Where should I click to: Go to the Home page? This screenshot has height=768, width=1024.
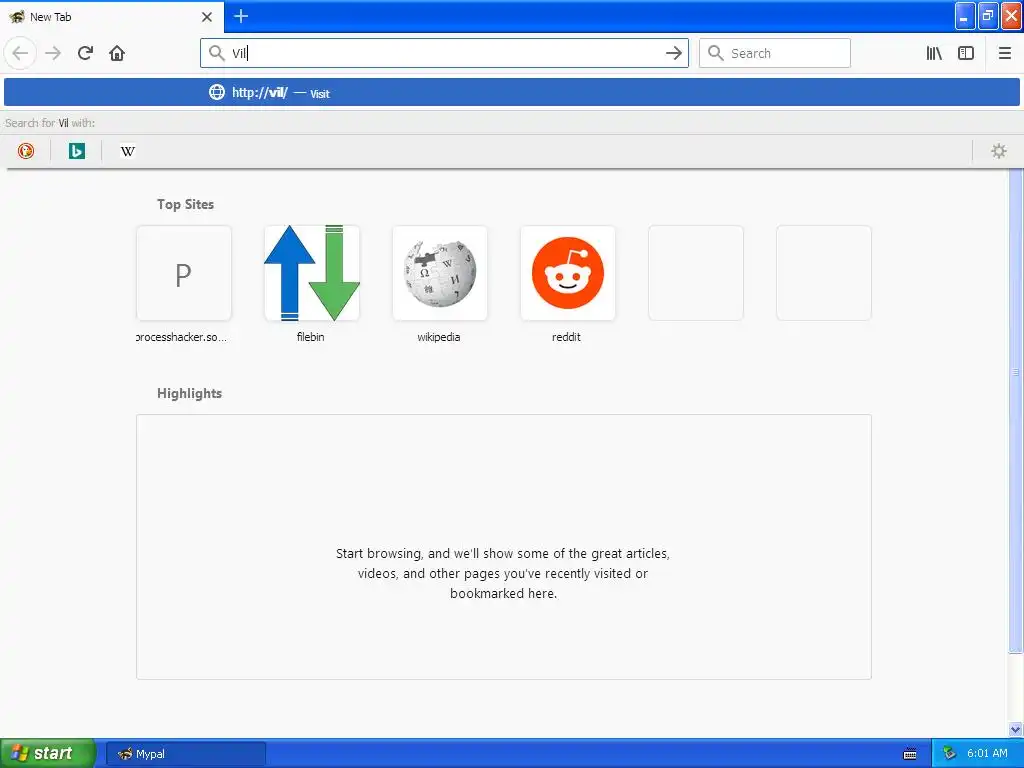(x=117, y=53)
